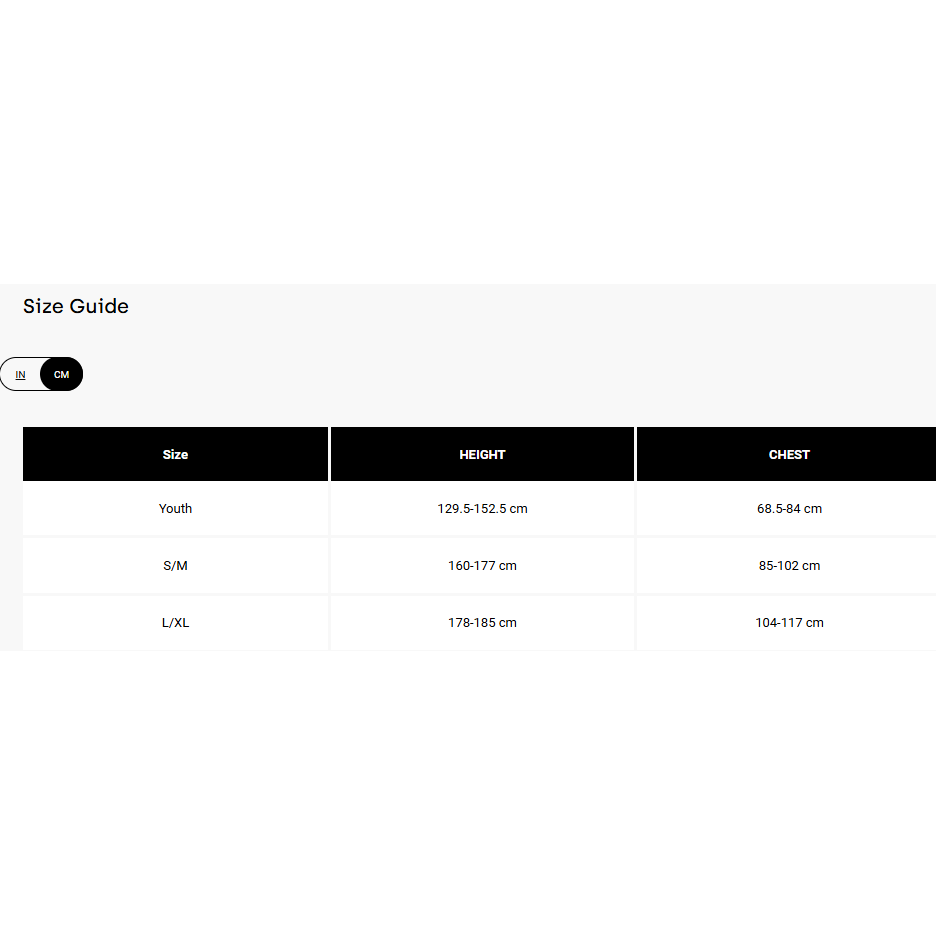Click the 178-185 cm height cell

(x=482, y=622)
